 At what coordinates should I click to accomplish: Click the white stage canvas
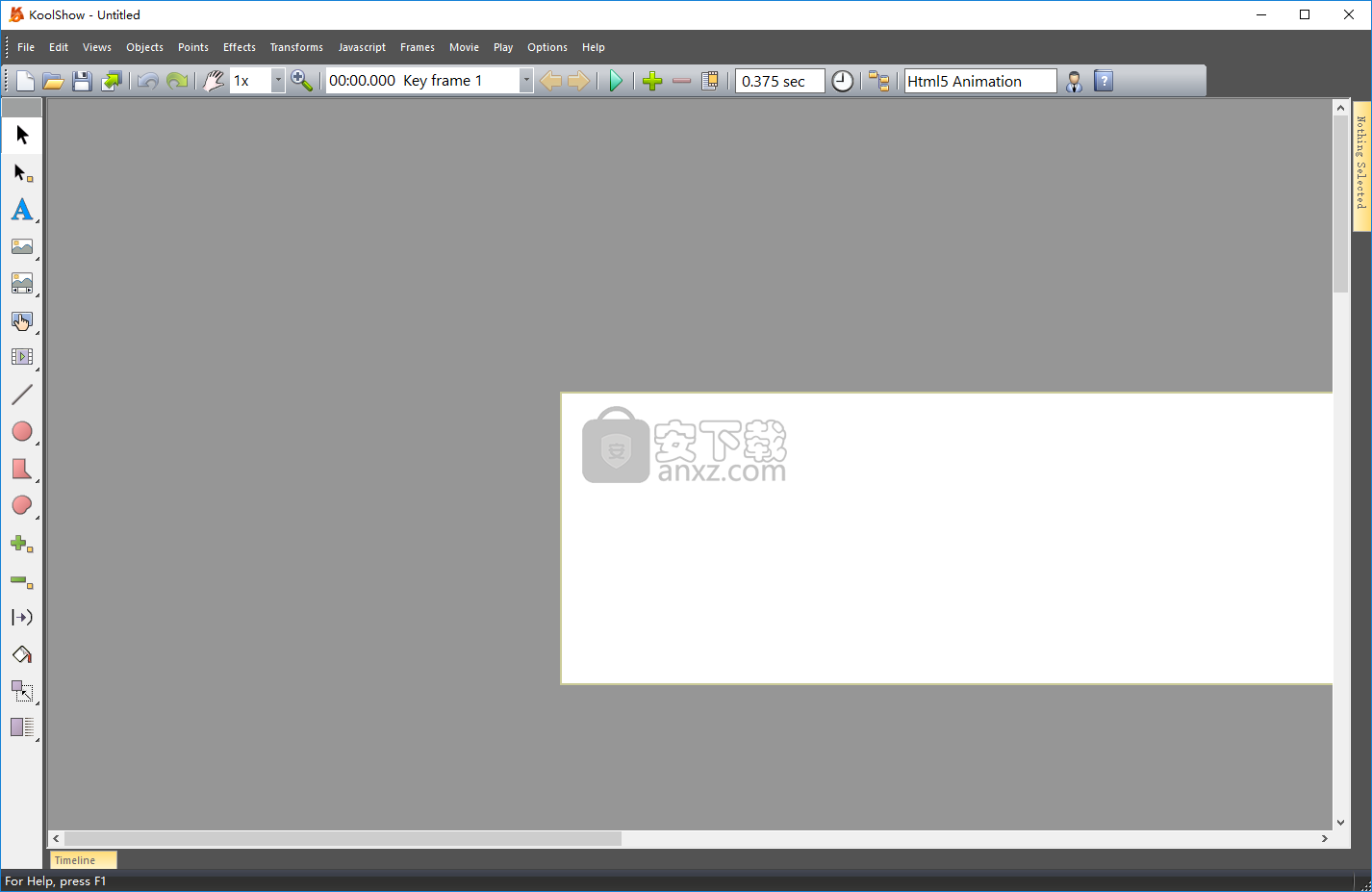point(947,539)
